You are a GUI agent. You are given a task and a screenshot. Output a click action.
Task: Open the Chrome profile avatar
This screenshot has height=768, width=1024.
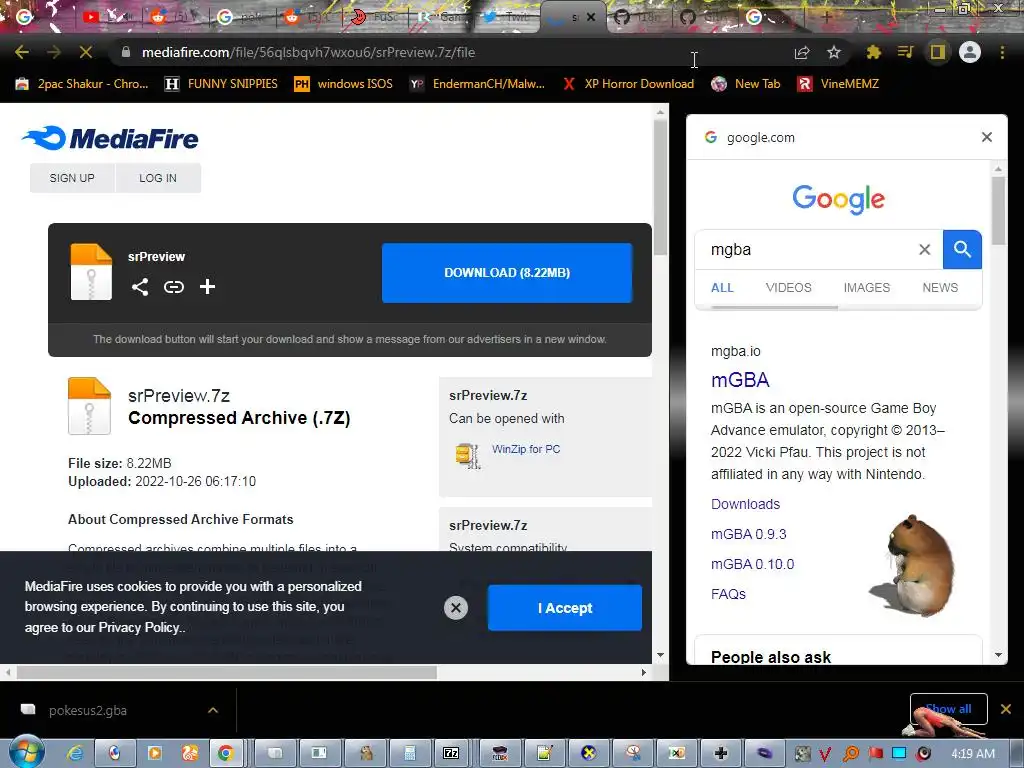(970, 52)
